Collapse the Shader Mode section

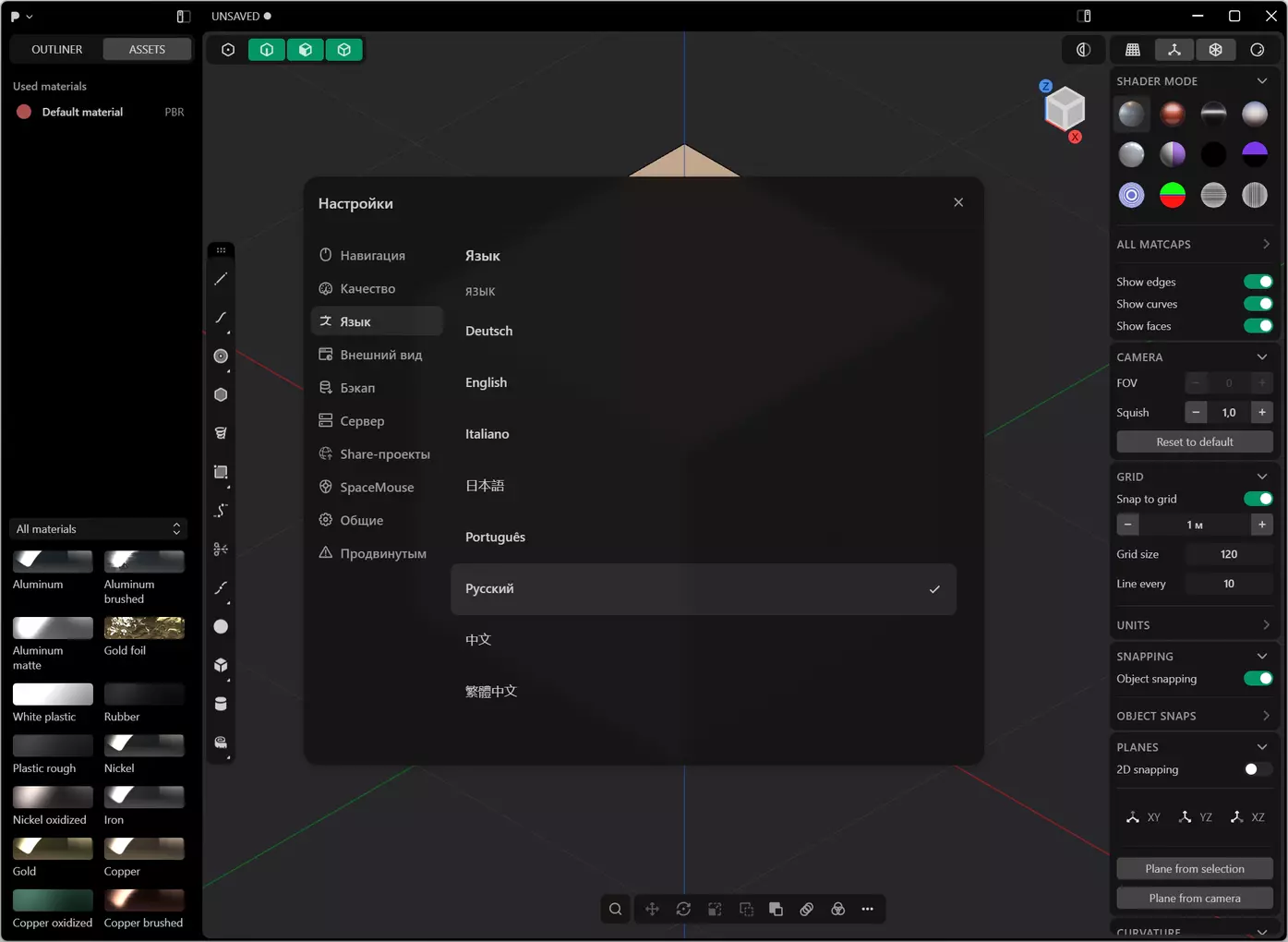(x=1262, y=81)
